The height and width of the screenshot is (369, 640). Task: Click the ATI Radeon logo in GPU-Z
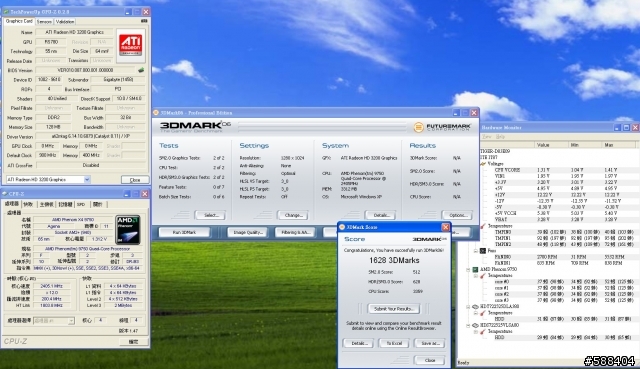pyautogui.click(x=130, y=45)
